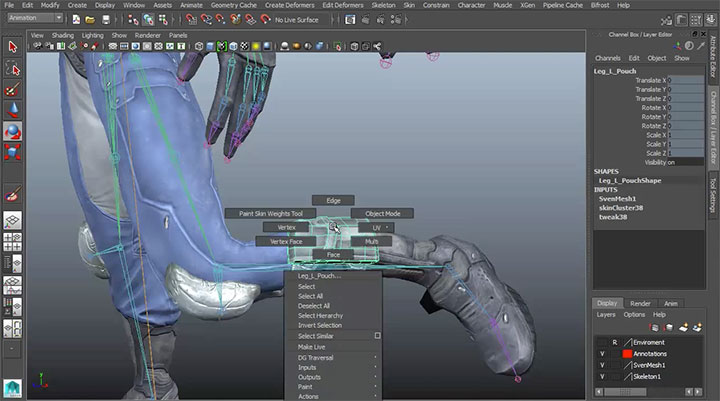The image size is (720, 401).
Task: Check the Select Similar option box
Action: [377, 336]
